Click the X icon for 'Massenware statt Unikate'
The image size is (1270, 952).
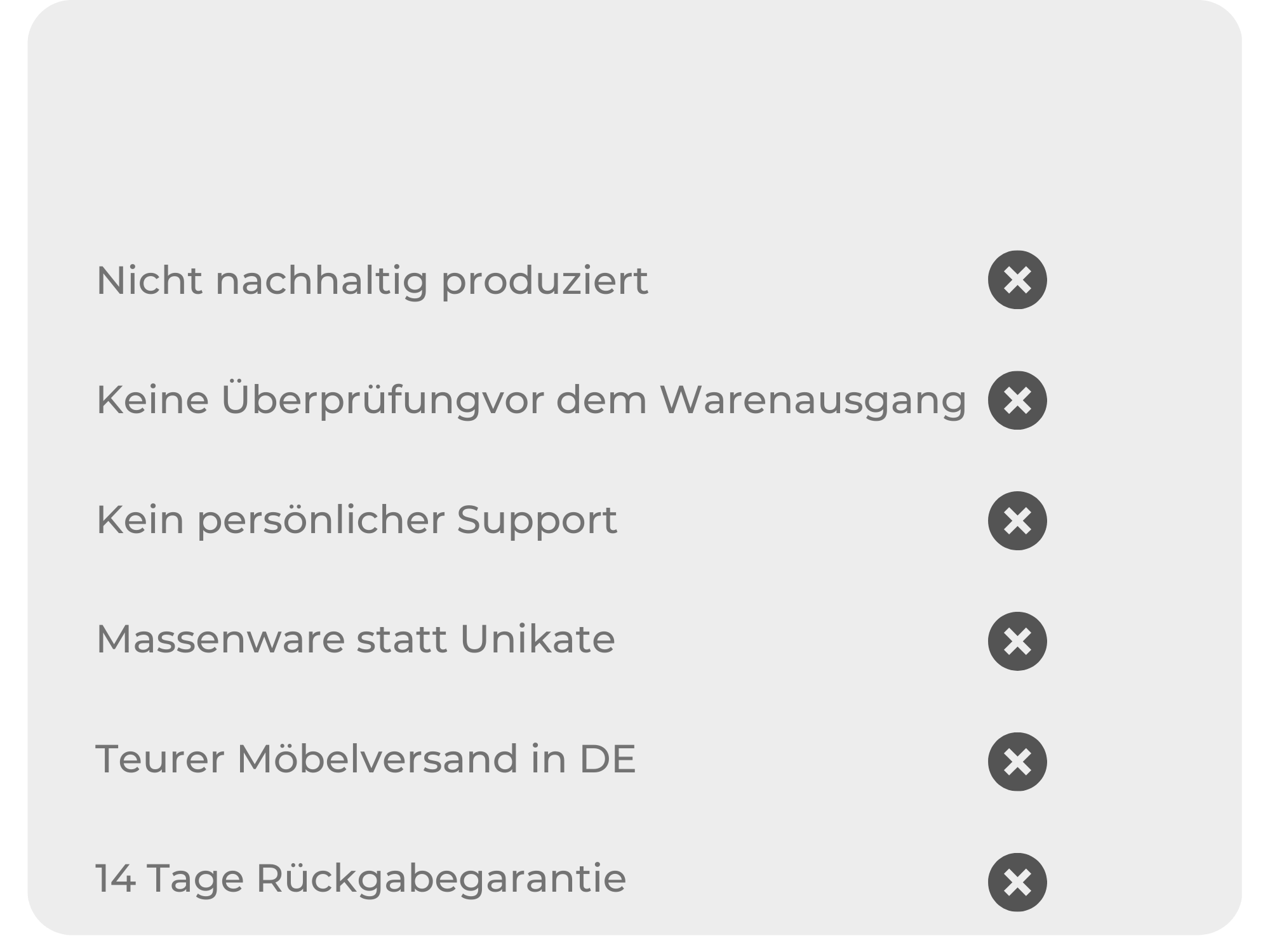(1017, 641)
